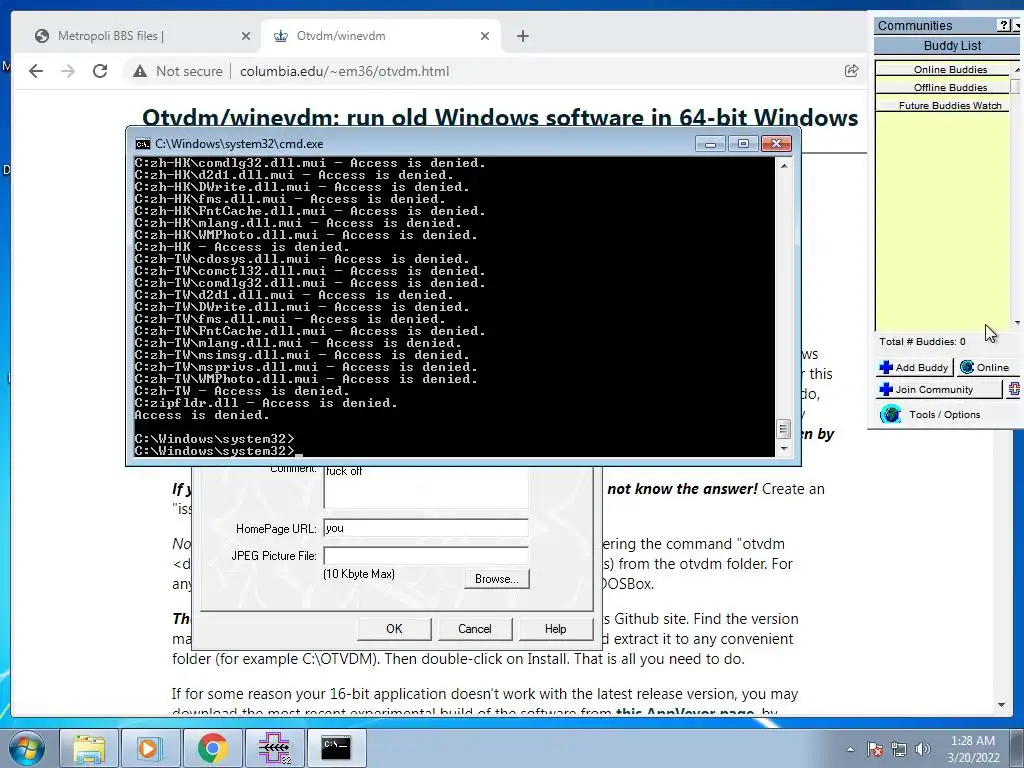
Task: Click the cmd taskbar icon
Action: pos(336,748)
